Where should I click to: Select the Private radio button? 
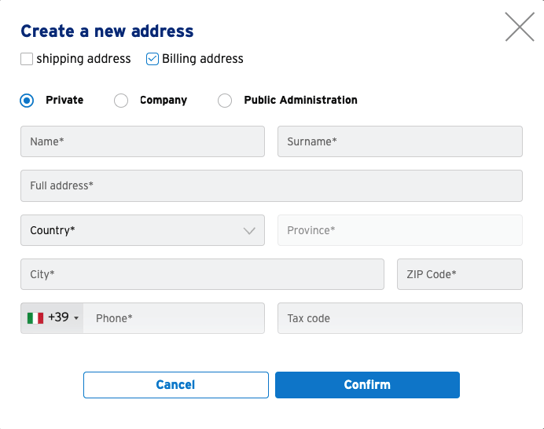27,101
